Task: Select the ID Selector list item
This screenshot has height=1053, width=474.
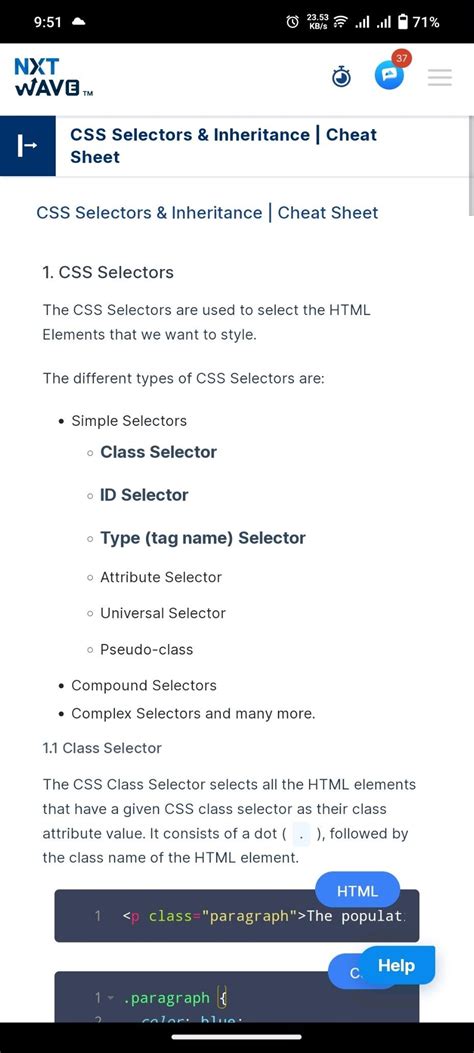Action: (x=144, y=495)
